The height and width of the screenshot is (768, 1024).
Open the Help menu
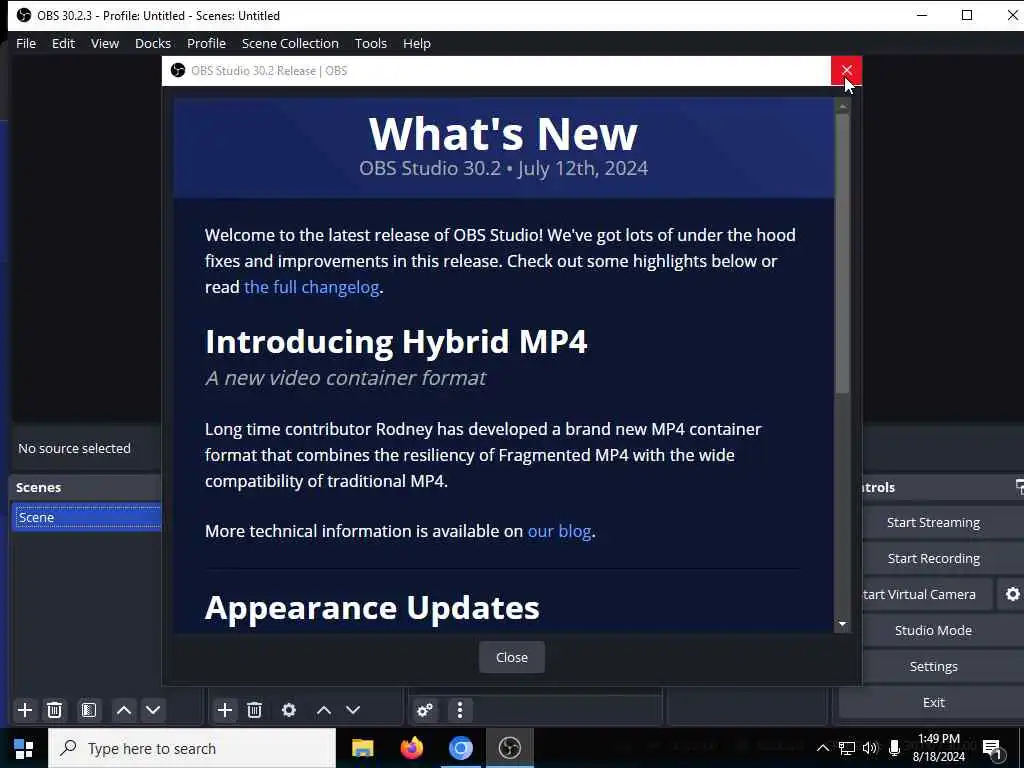tap(417, 43)
